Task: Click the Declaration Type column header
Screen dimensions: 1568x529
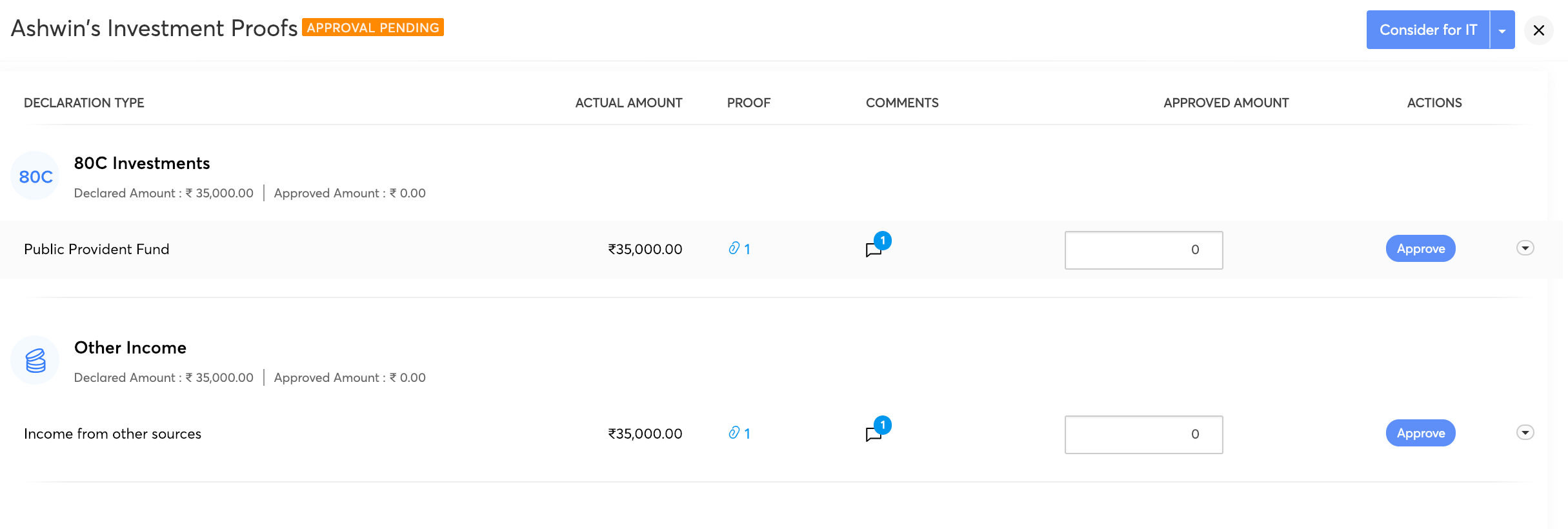Action: coord(84,103)
